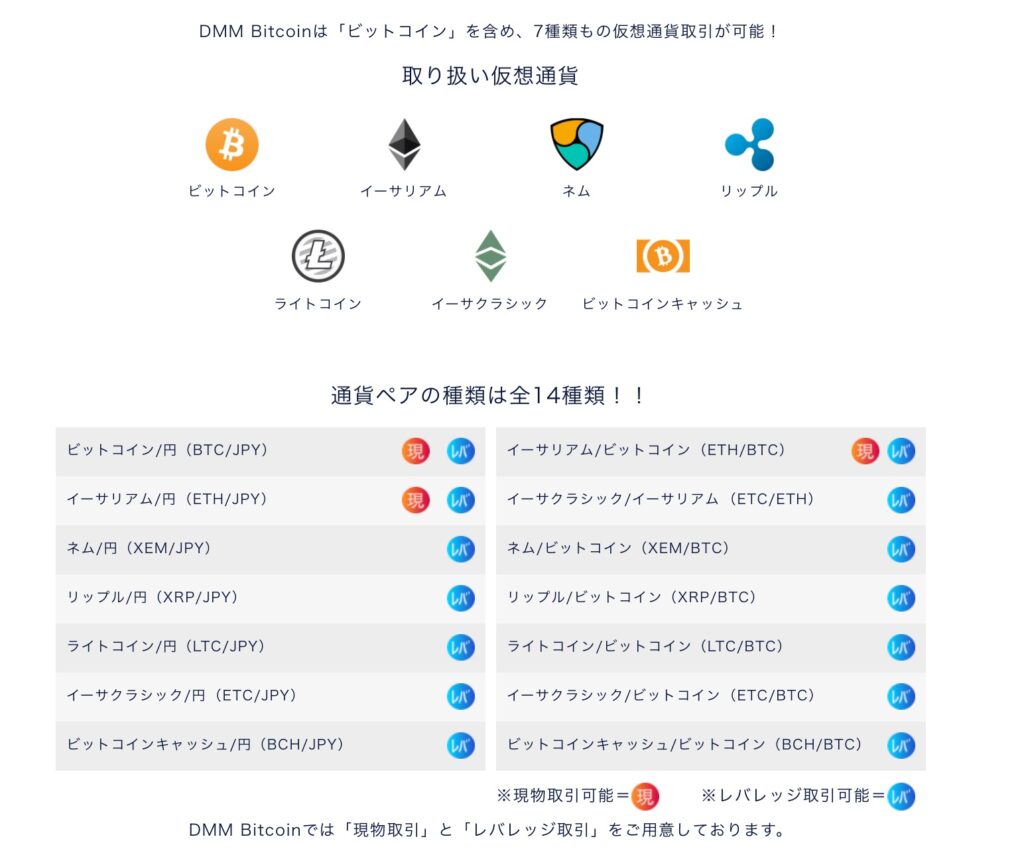
Task: Click the ビットコインキャッシュ label text
Action: pyautogui.click(x=662, y=304)
